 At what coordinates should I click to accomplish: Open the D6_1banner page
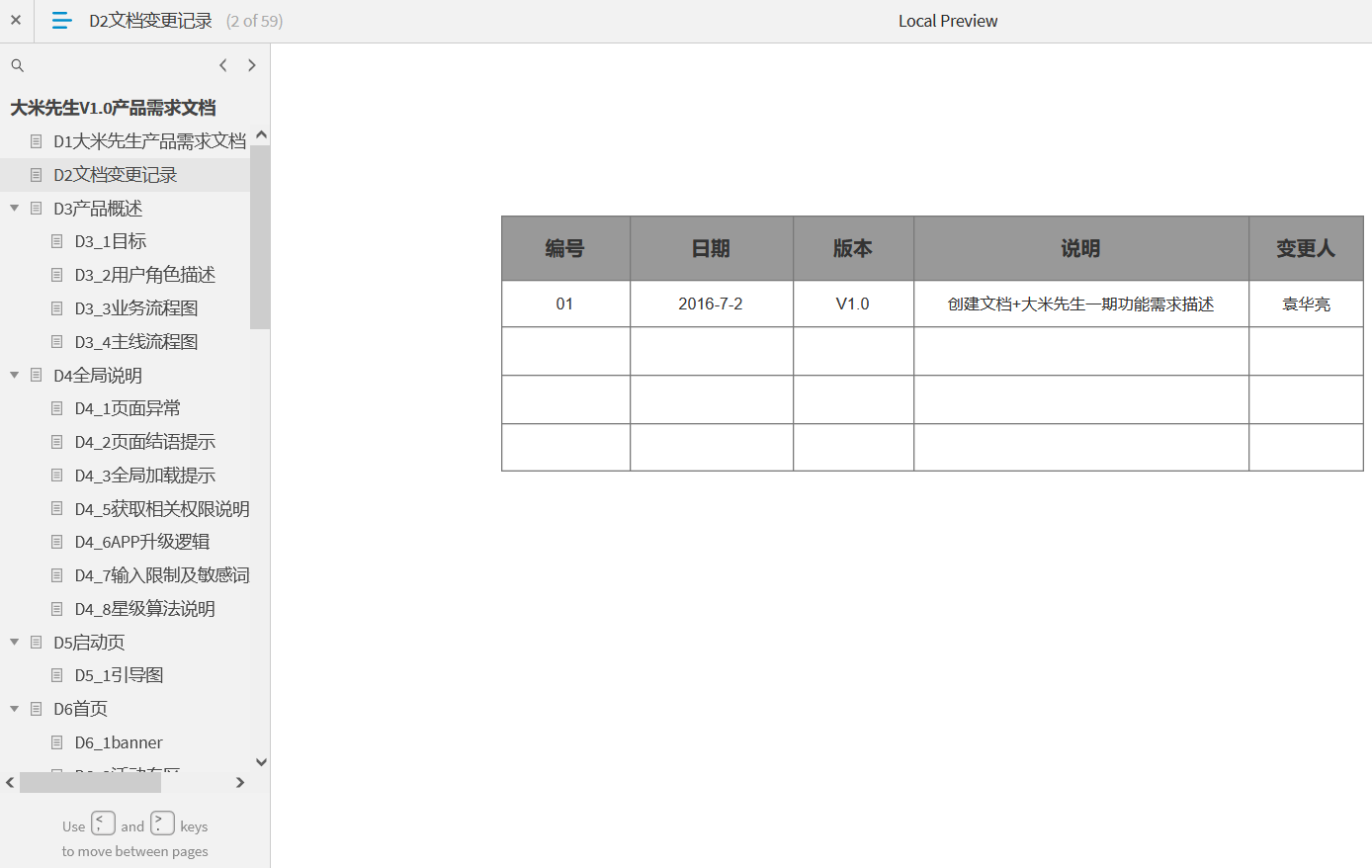tap(119, 742)
